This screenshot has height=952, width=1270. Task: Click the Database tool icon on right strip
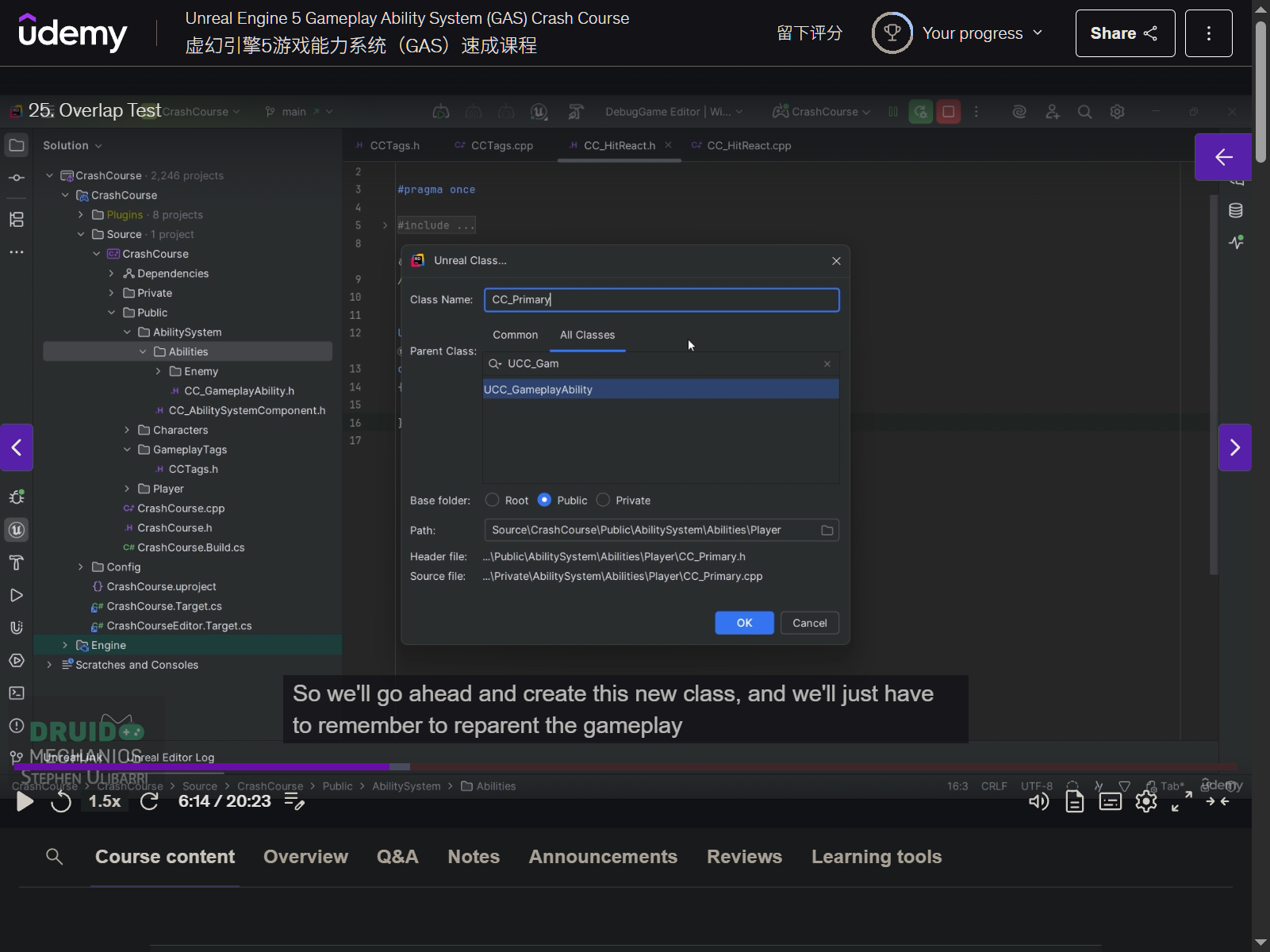point(1236,210)
